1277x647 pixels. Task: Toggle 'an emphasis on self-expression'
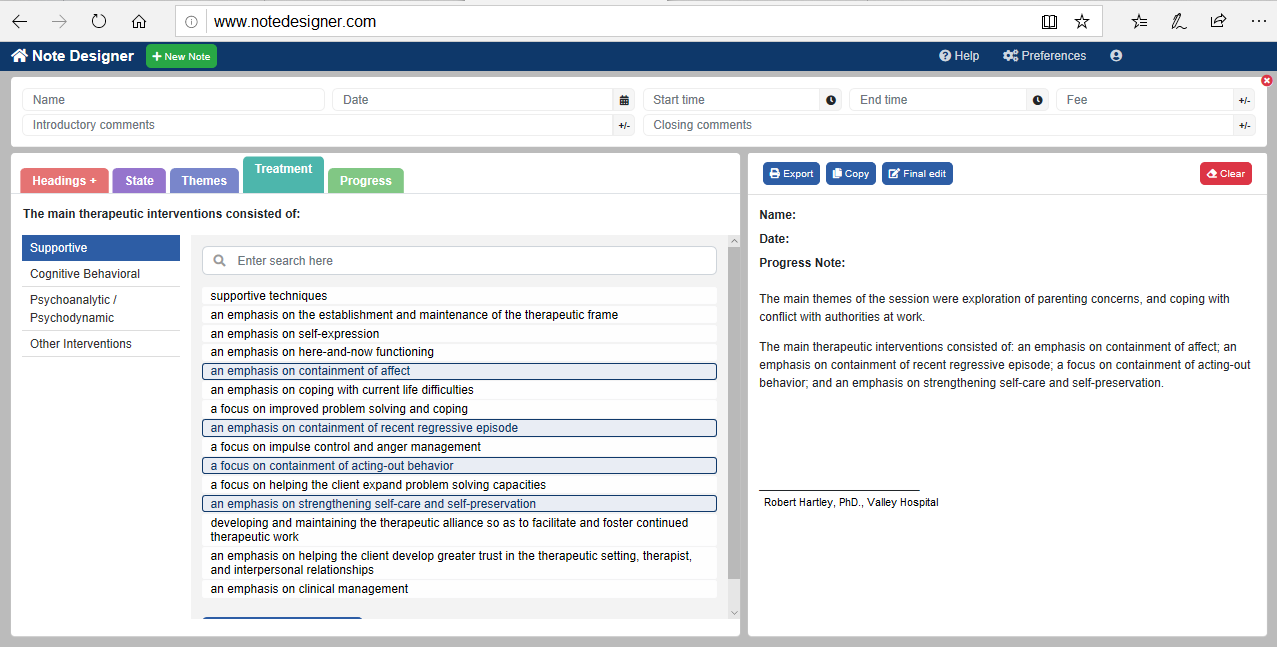(459, 334)
